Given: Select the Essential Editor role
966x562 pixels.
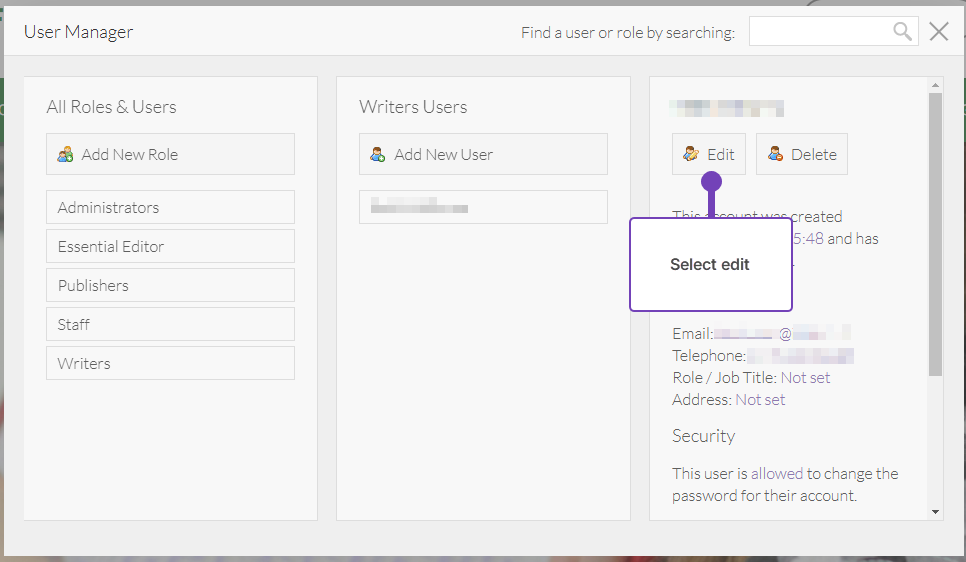Looking at the screenshot, I should pyautogui.click(x=170, y=246).
